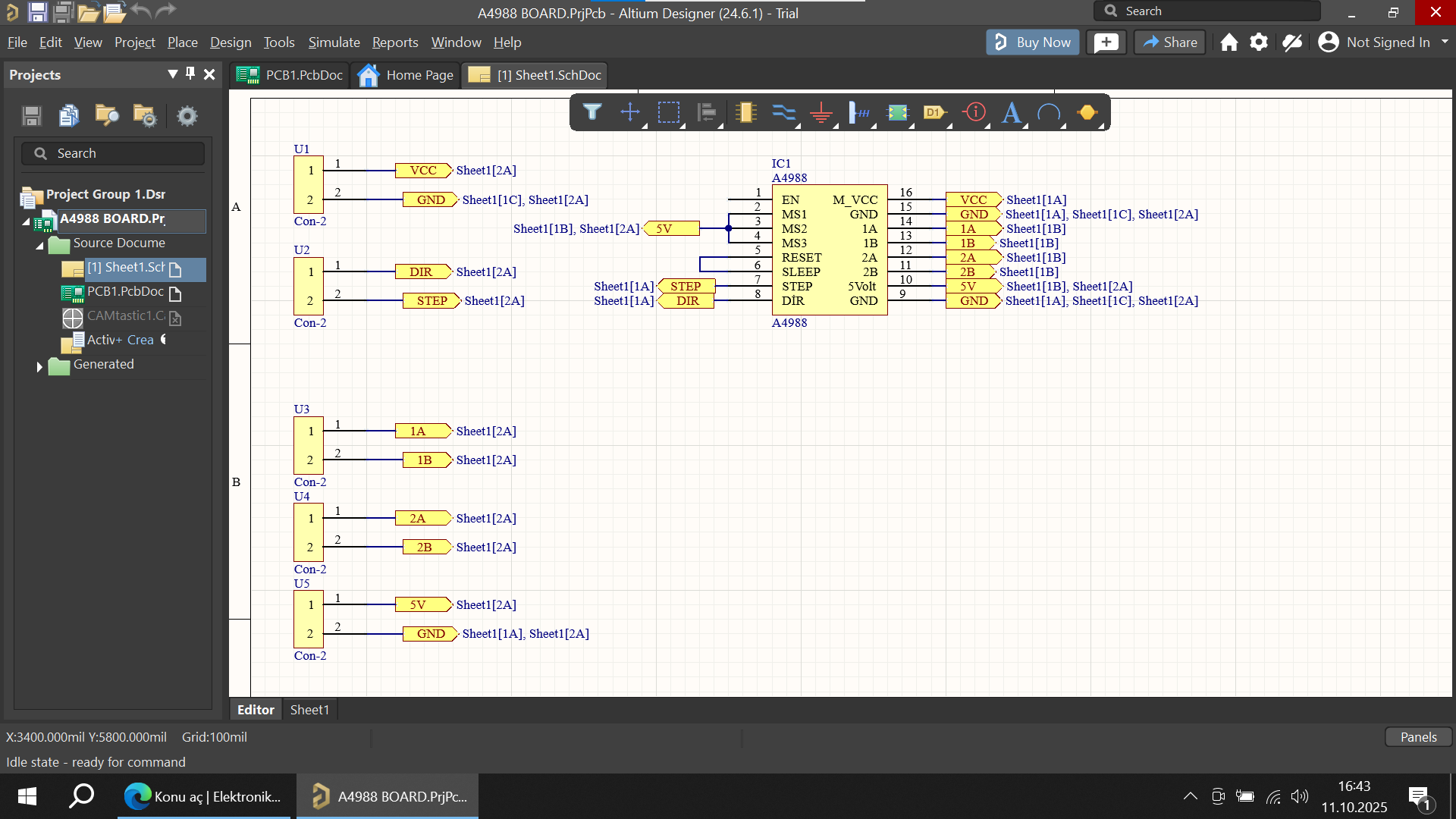Open the Design menu
The height and width of the screenshot is (819, 1456).
pos(231,42)
